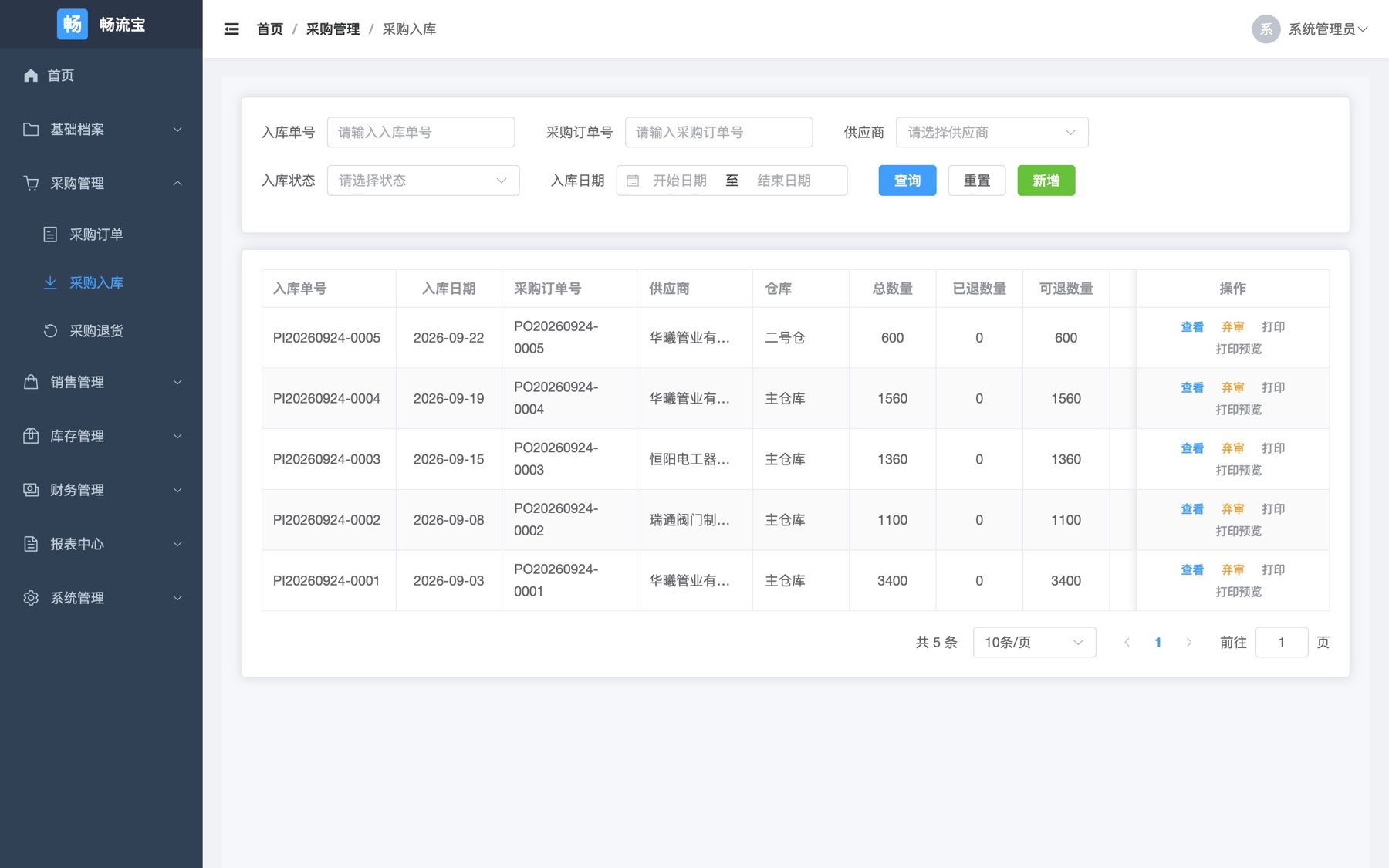Click the bag icon for 销售管理

click(x=31, y=382)
